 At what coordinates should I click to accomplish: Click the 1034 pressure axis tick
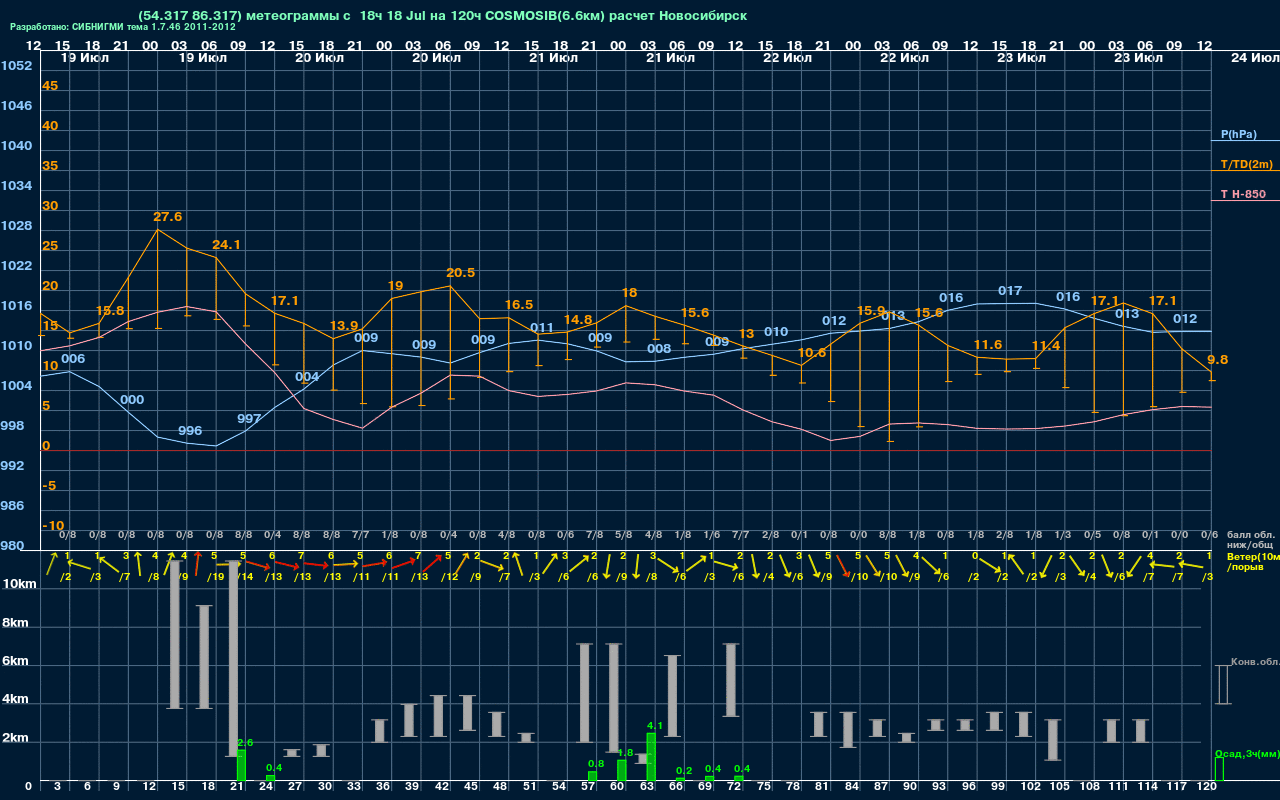pyautogui.click(x=16, y=186)
